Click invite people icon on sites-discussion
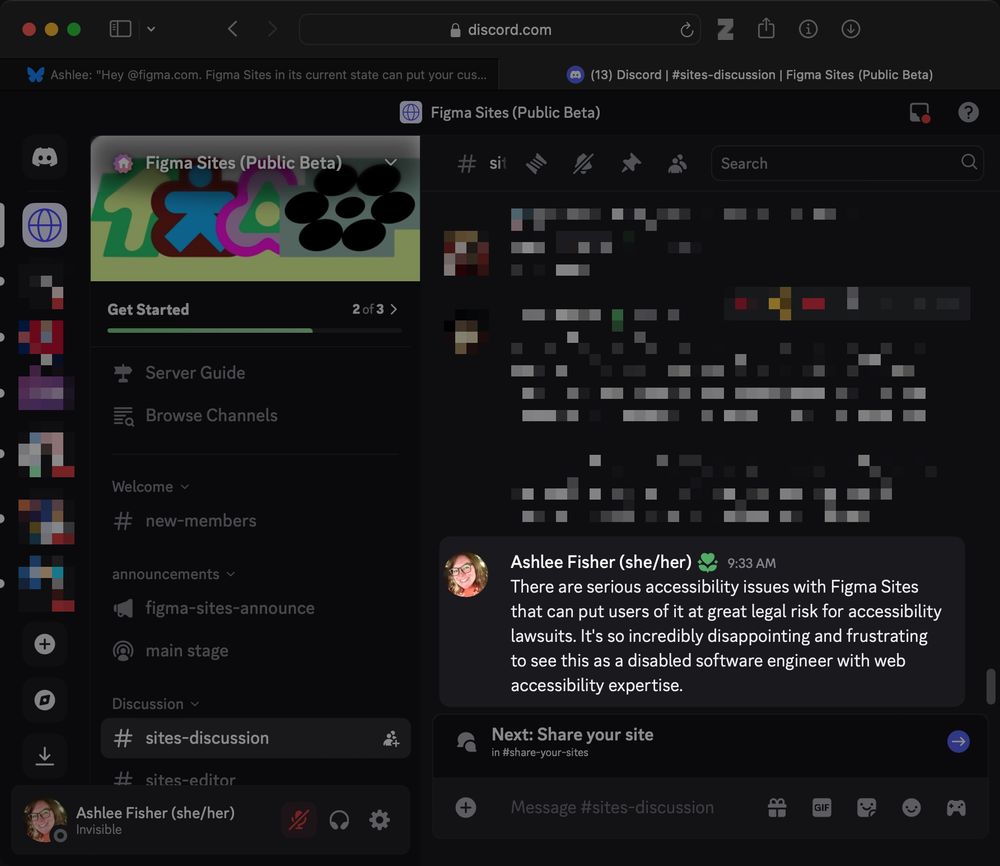 (x=391, y=738)
